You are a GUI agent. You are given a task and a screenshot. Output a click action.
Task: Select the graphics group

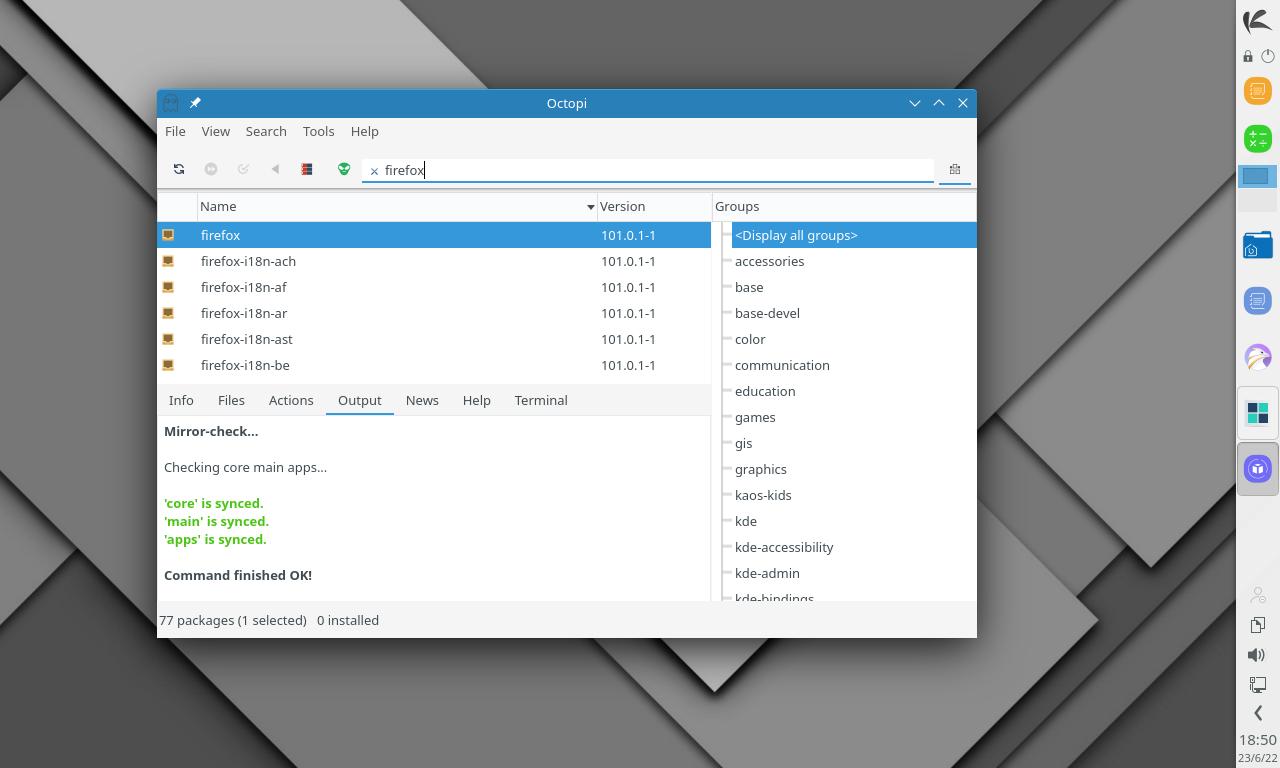(x=760, y=469)
